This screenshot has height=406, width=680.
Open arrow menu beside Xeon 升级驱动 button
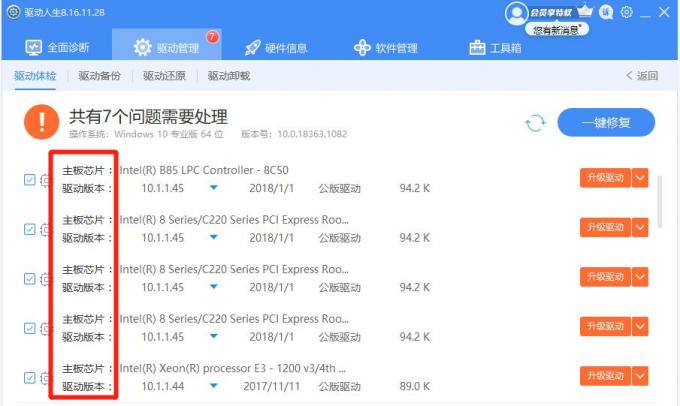click(x=640, y=376)
